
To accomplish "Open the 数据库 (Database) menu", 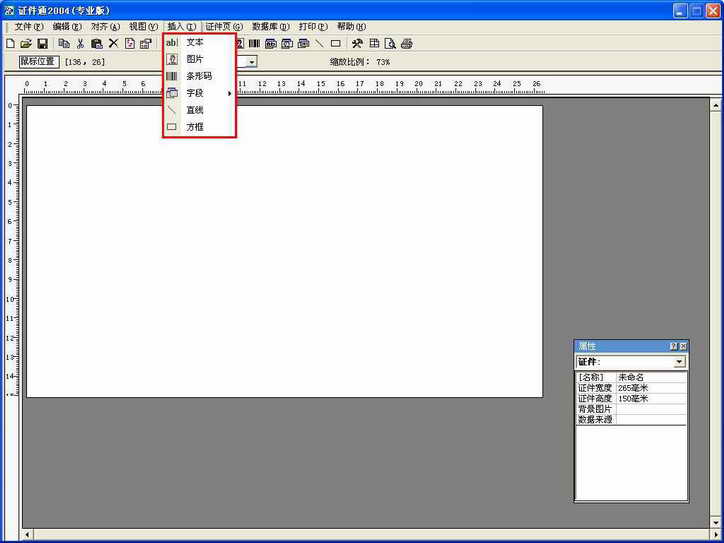I will (x=269, y=26).
